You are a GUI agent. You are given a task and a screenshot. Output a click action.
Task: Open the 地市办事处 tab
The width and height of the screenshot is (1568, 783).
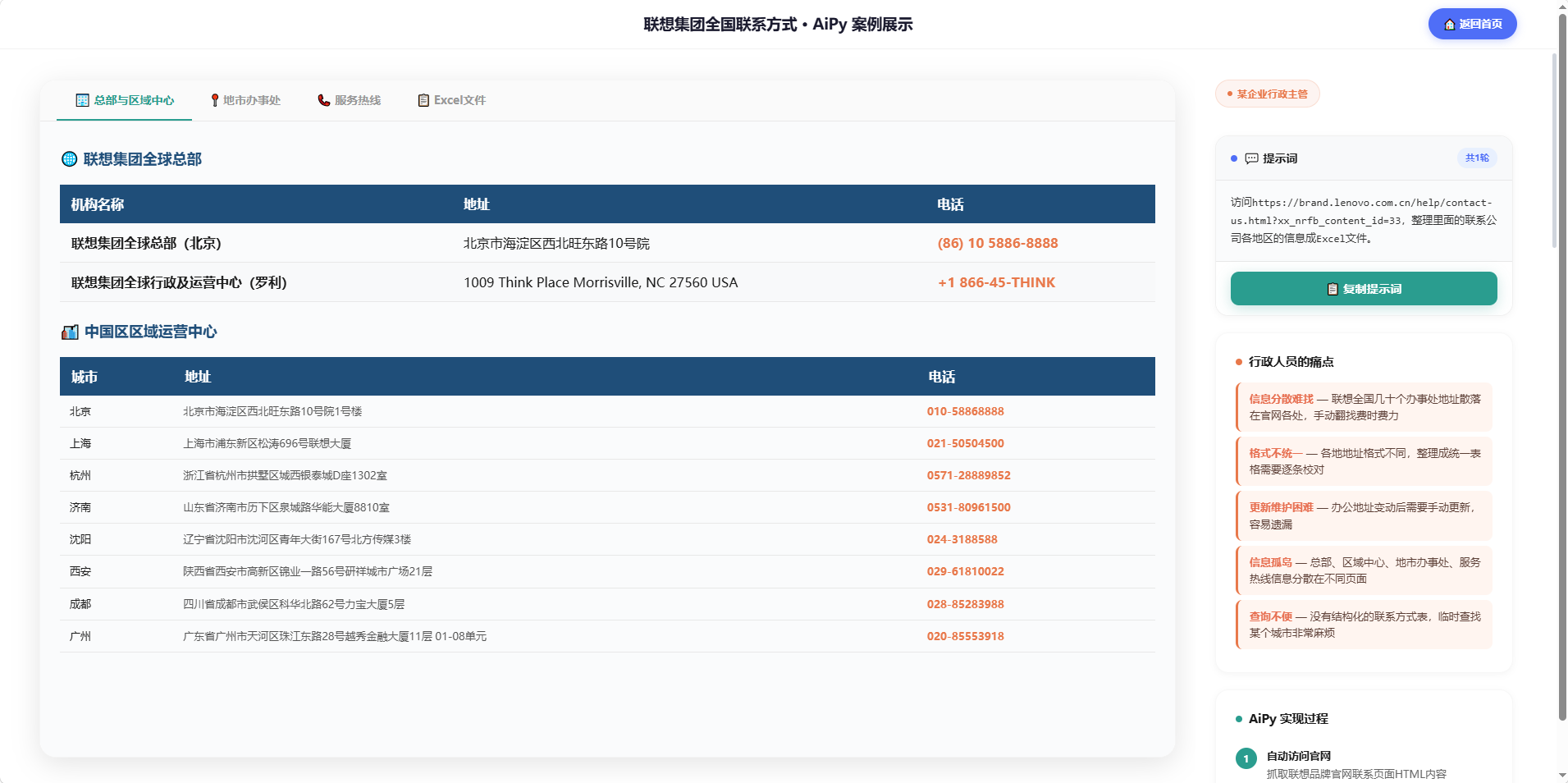[x=245, y=100]
